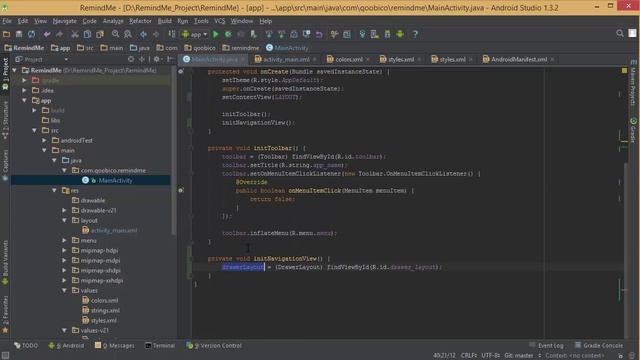640x360 pixels.
Task: Collapse the values folder node
Action: click(x=64, y=290)
